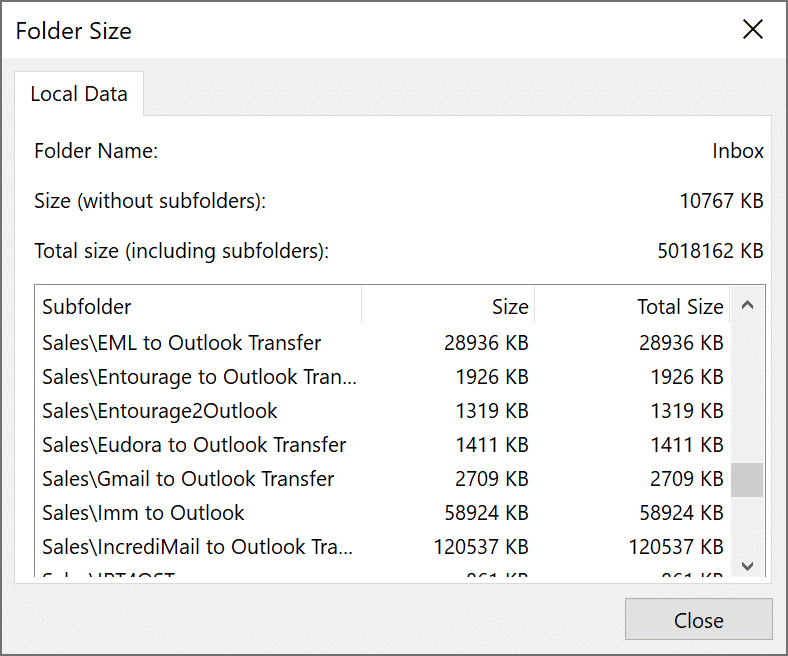This screenshot has width=788, height=656.
Task: Click the Size (without subfolders) label
Action: pos(150,201)
